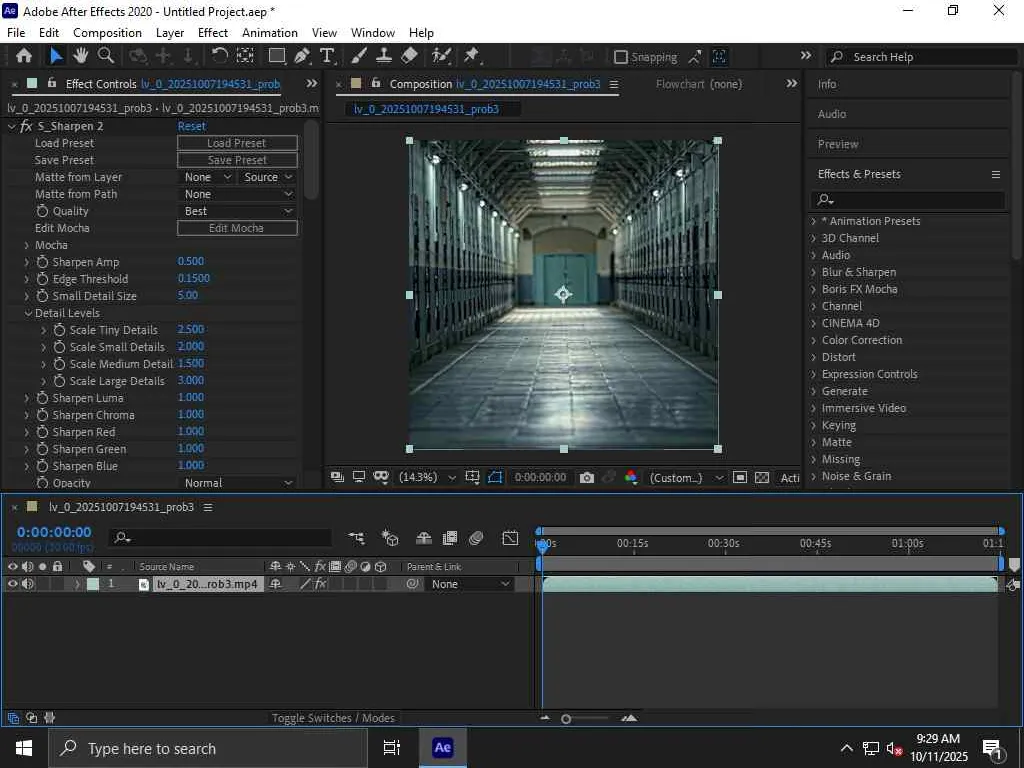
Task: Open the Graph Editor in timeline
Action: (x=510, y=538)
